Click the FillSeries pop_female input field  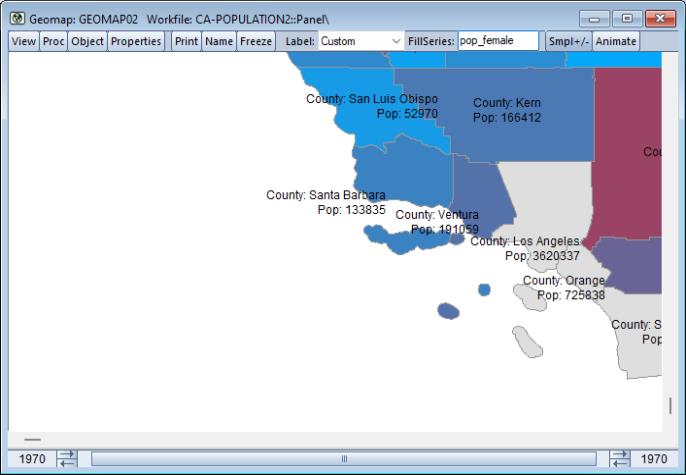497,42
